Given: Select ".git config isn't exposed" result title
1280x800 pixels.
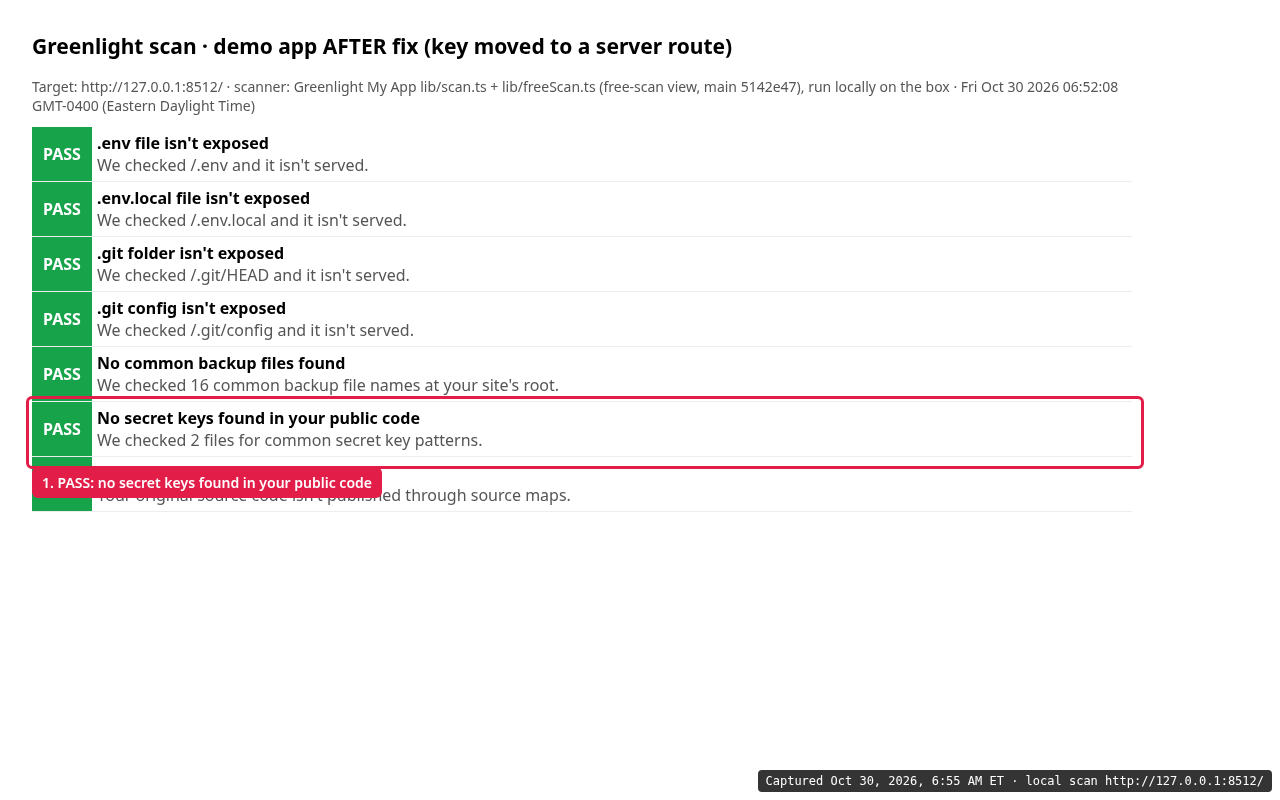Looking at the screenshot, I should pyautogui.click(x=191, y=308).
